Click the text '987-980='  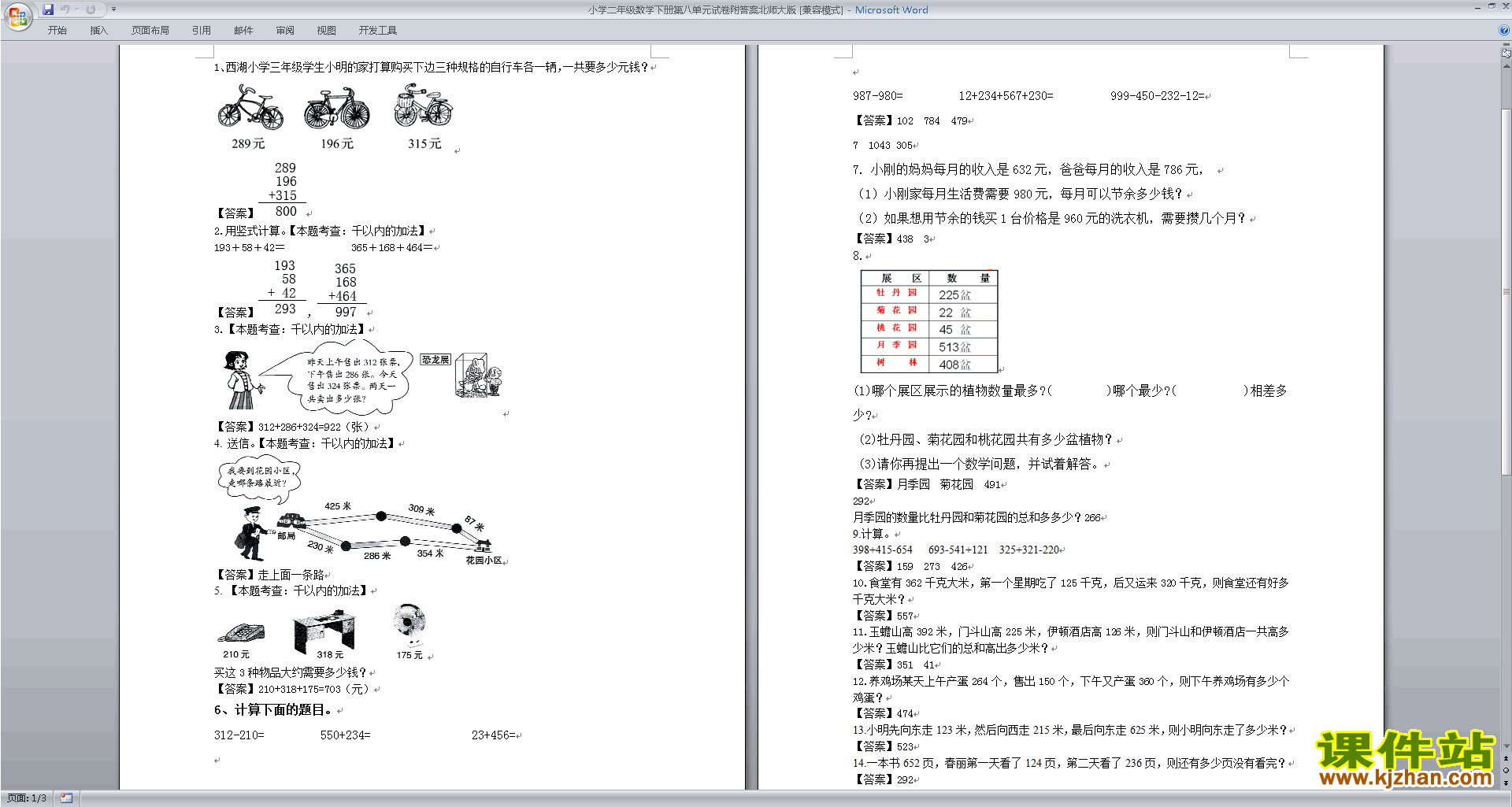[877, 96]
